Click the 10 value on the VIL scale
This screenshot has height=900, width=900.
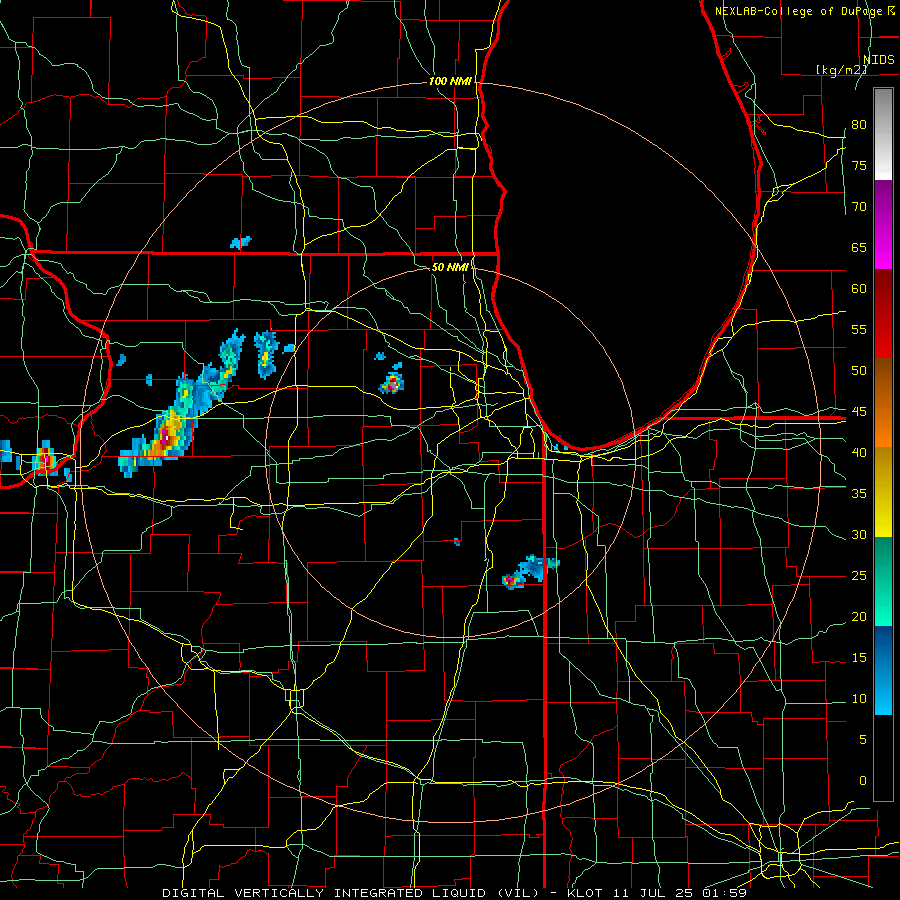859,699
